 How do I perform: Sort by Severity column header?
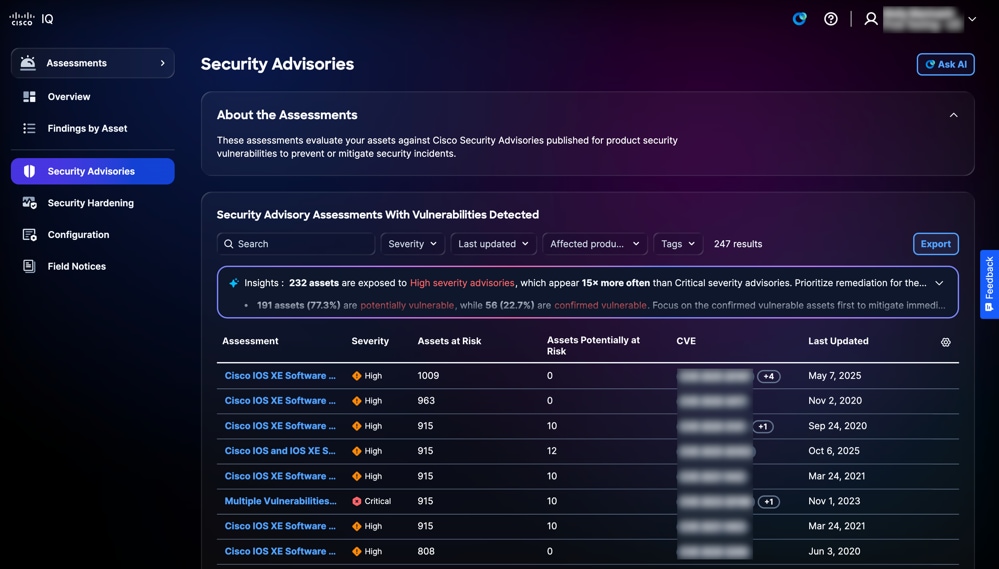370,341
